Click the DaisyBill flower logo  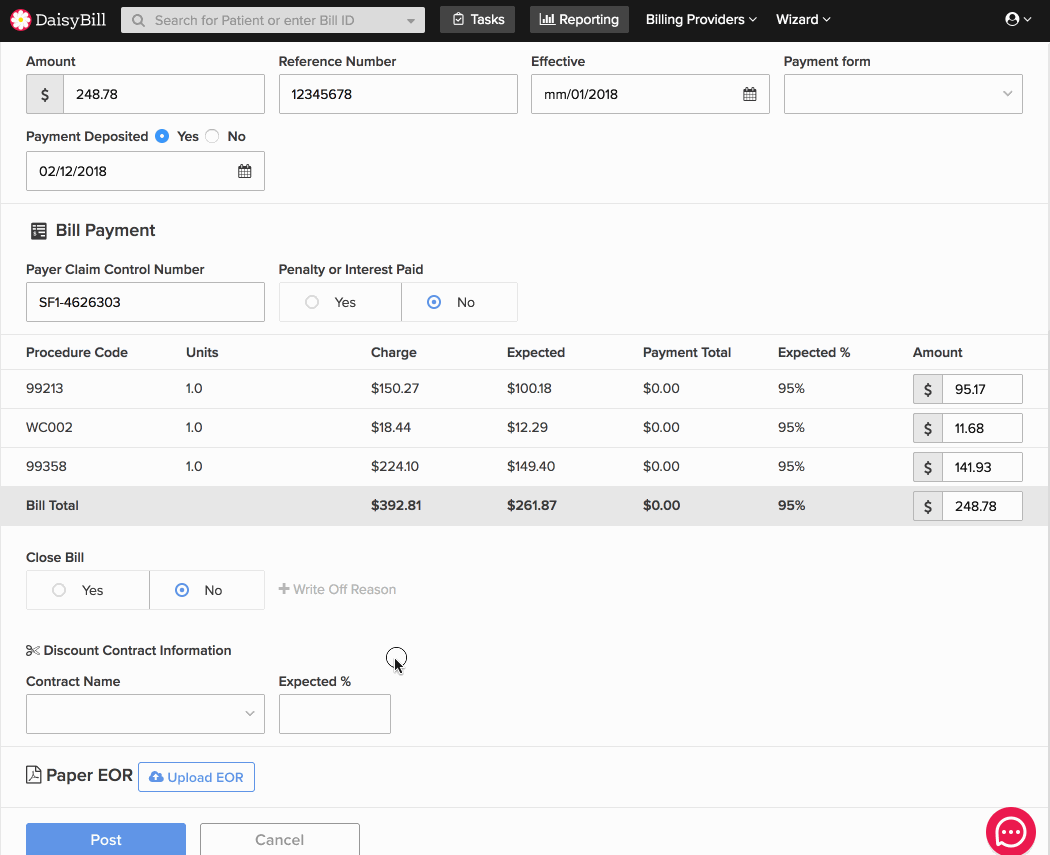coord(20,20)
